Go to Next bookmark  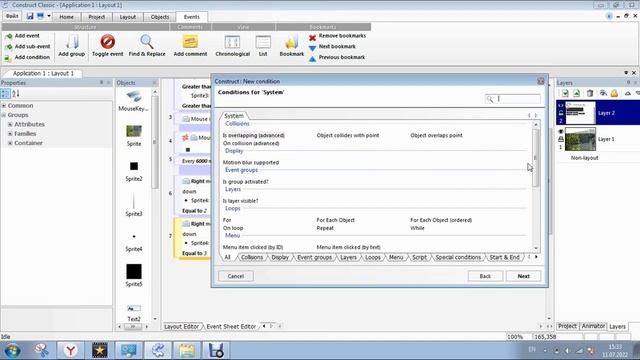332,47
